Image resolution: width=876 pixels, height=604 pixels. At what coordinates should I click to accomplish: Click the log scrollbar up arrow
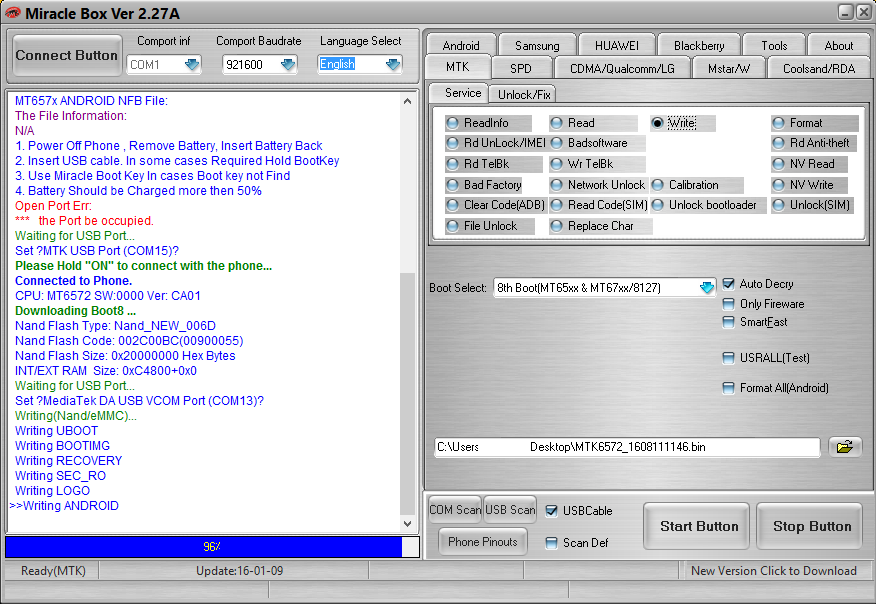407,101
